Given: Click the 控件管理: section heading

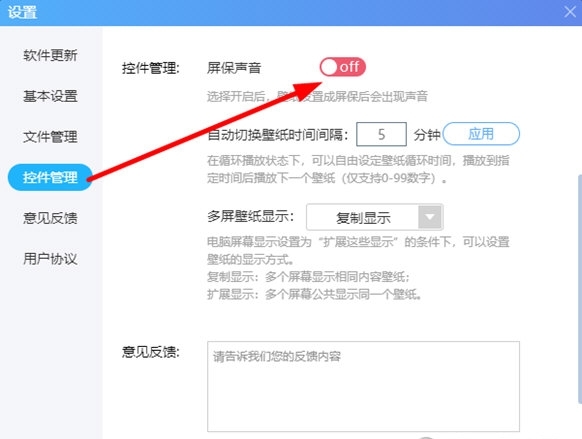Looking at the screenshot, I should coord(151,68).
